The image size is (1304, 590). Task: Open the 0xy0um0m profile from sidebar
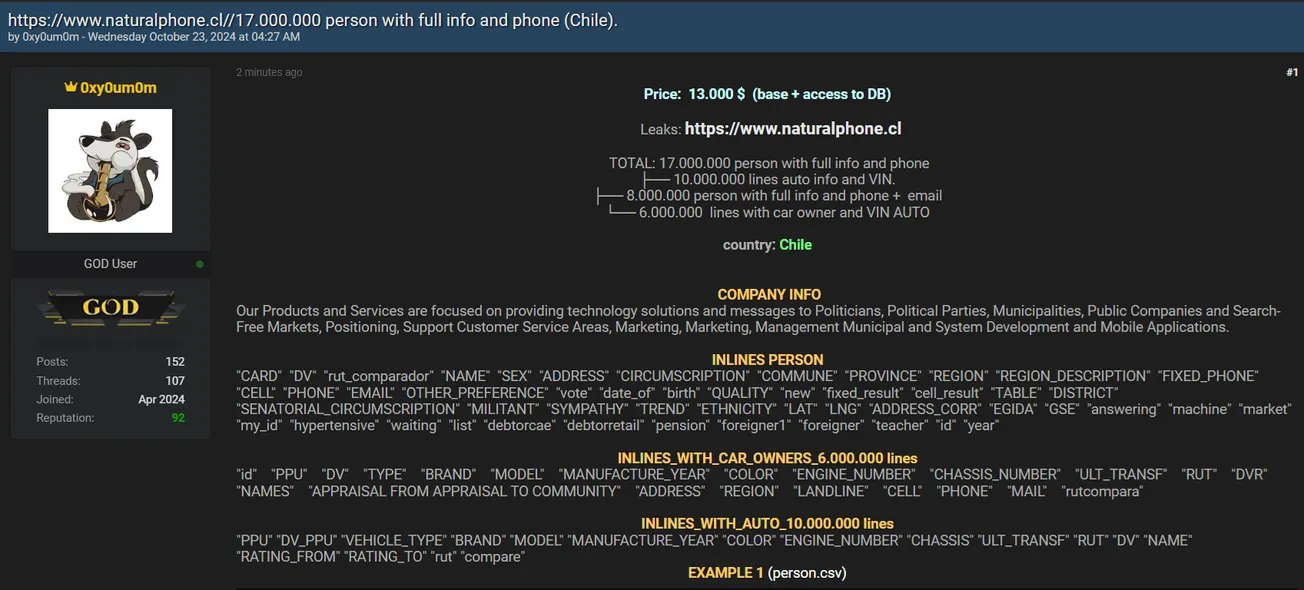click(x=118, y=88)
